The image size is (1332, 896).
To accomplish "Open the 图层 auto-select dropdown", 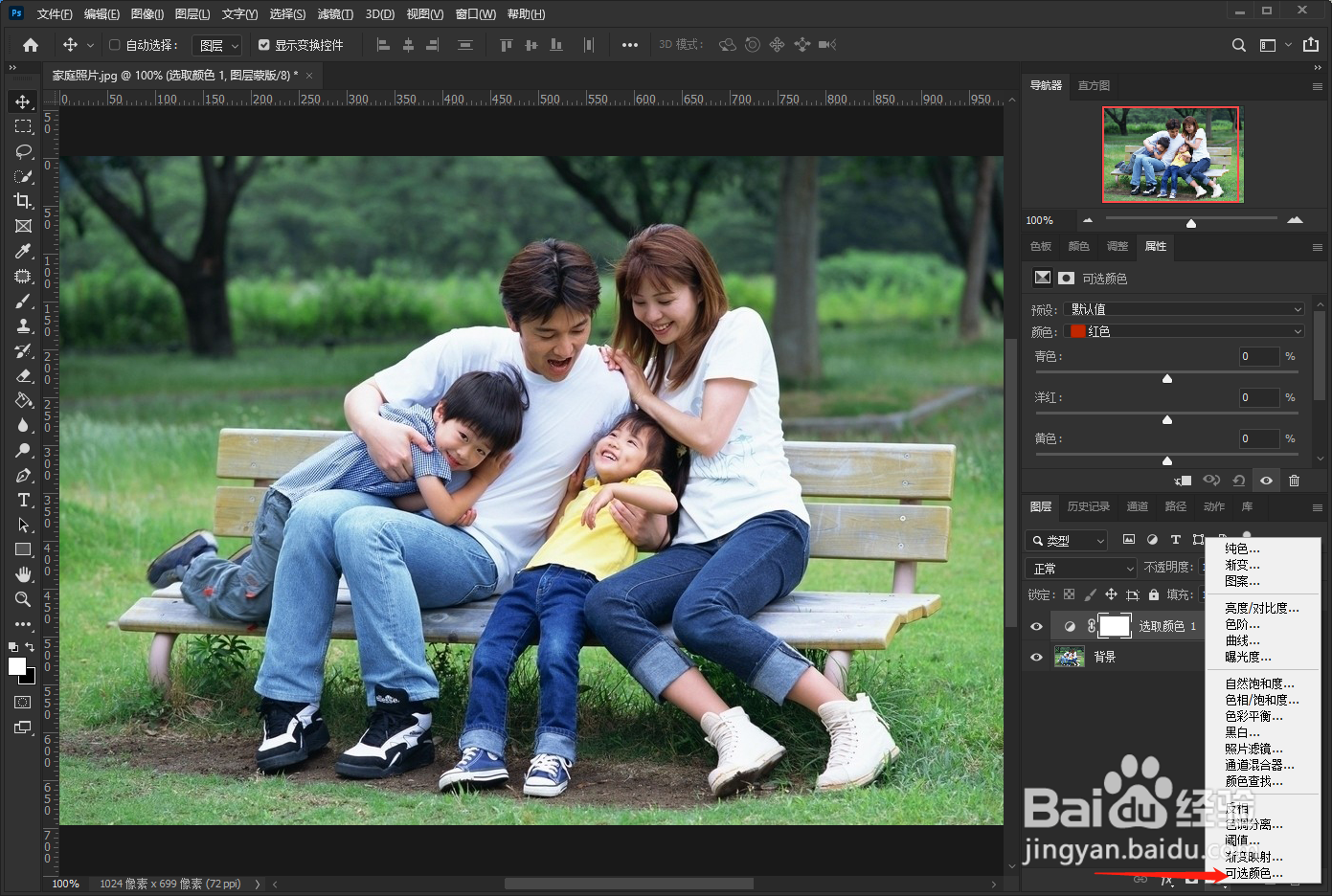I will click(217, 45).
